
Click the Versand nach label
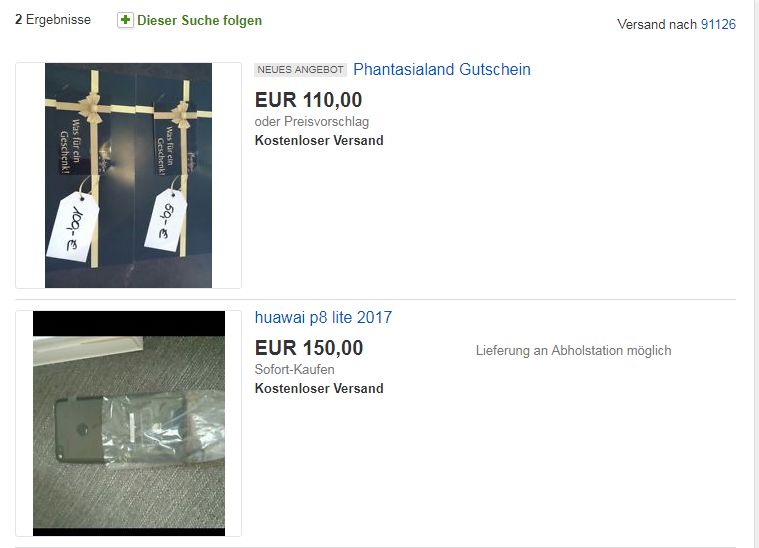pos(657,24)
